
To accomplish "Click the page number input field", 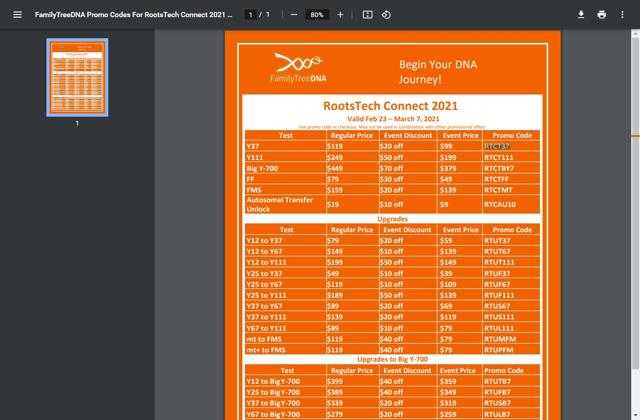I will click(x=250, y=15).
